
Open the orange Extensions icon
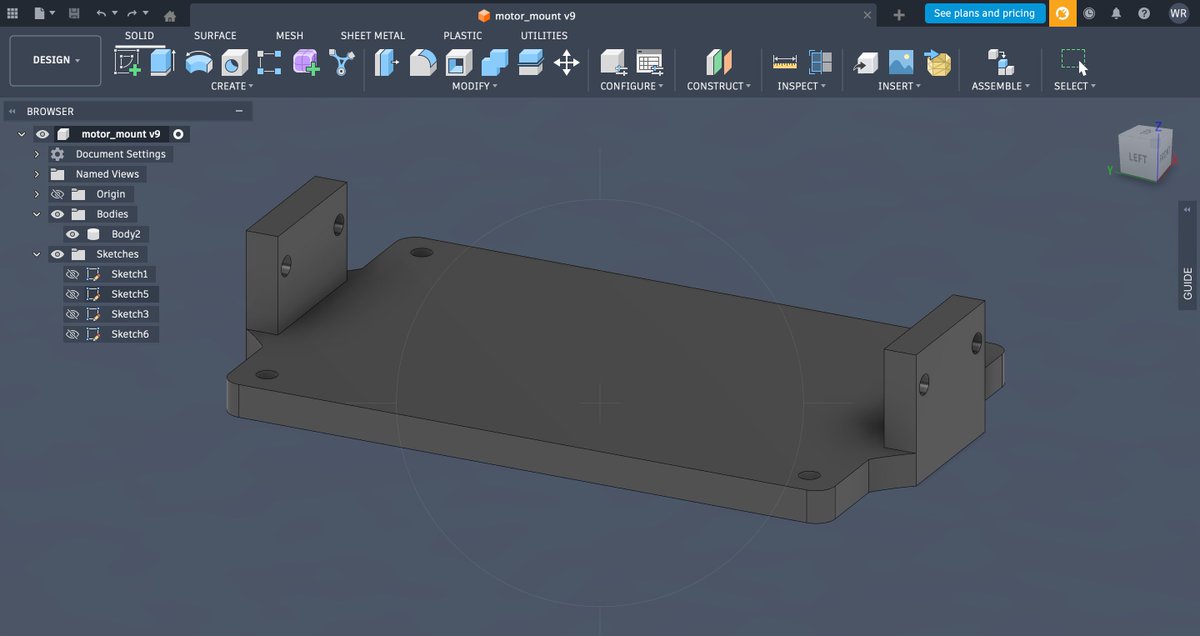coord(1062,14)
